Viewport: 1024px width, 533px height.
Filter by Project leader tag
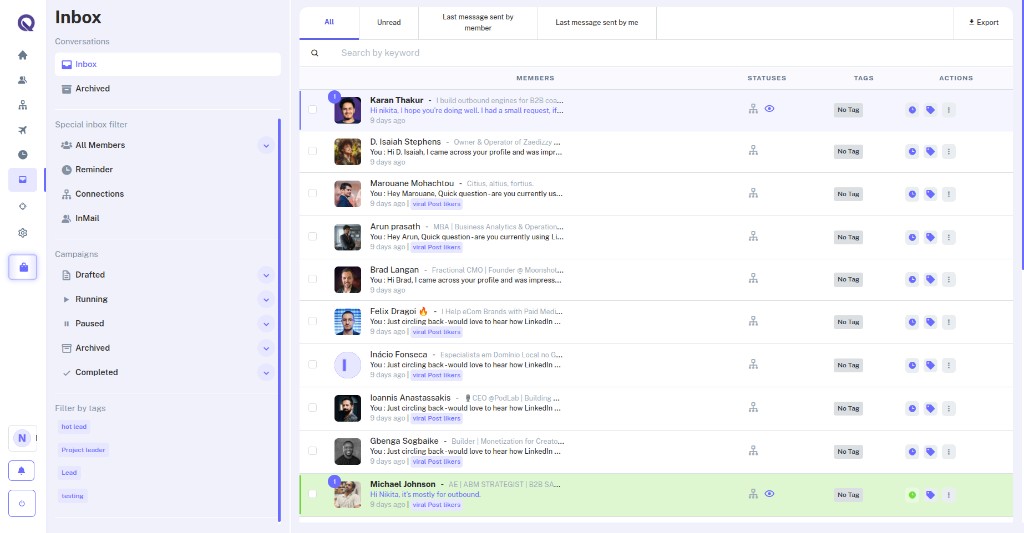click(83, 450)
